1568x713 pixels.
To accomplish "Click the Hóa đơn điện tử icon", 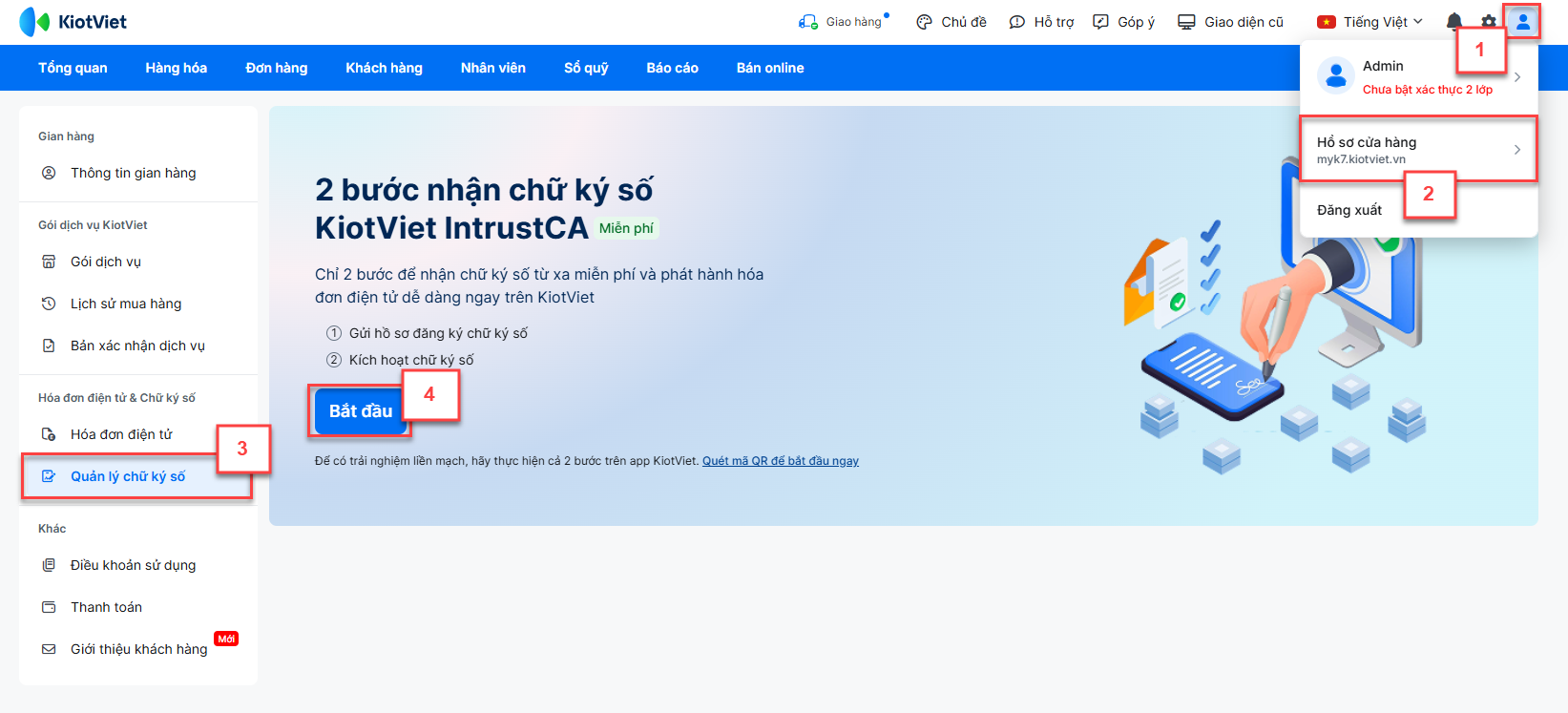I will click(49, 434).
